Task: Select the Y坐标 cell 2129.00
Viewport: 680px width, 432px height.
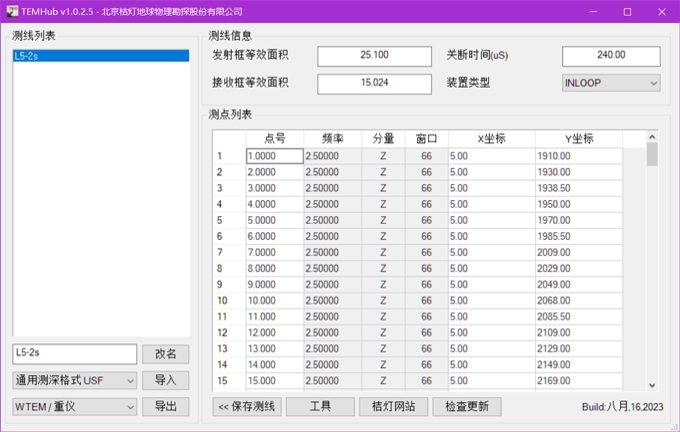Action: (579, 349)
